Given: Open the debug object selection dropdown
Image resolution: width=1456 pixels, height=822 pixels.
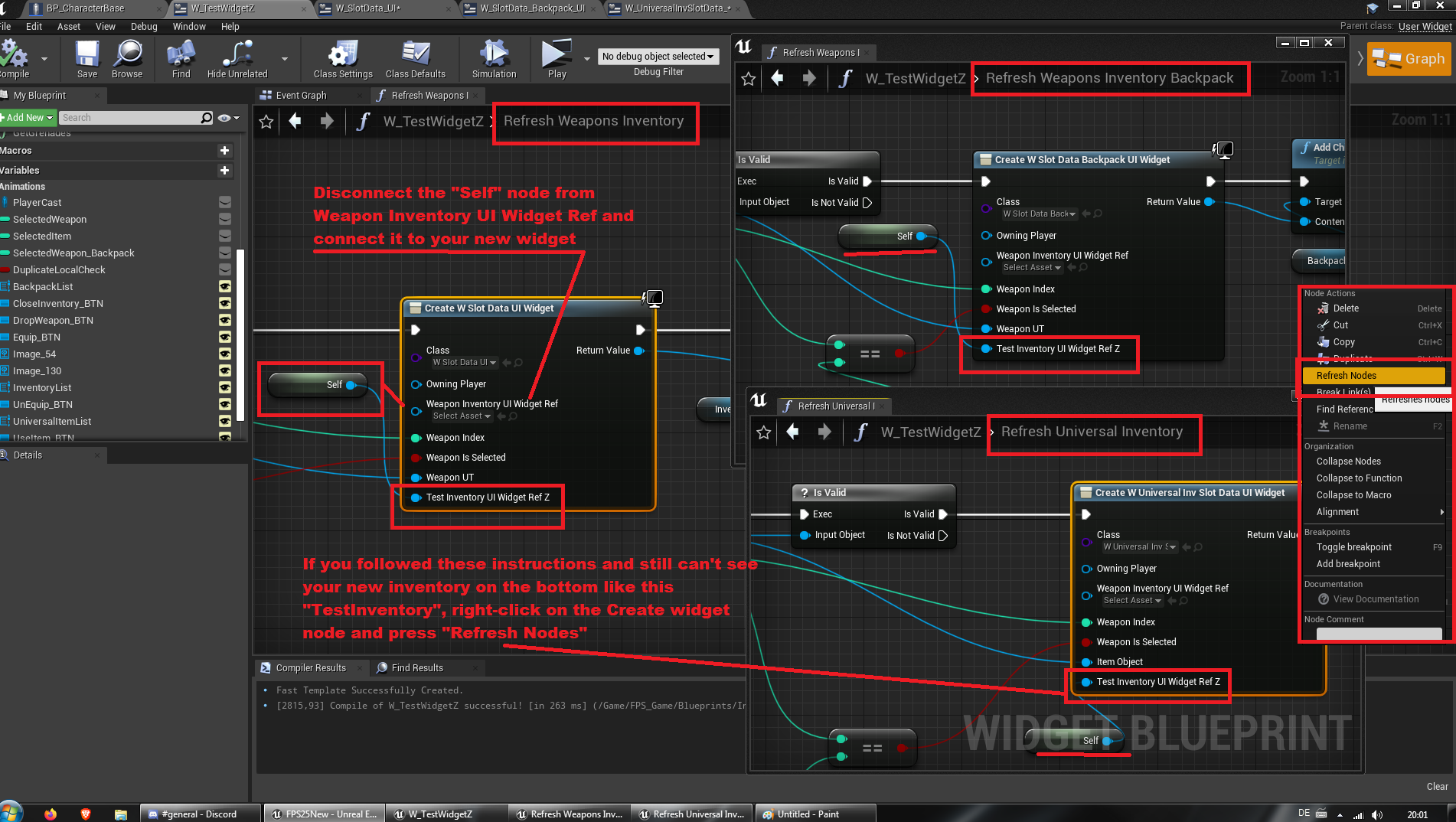Looking at the screenshot, I should pyautogui.click(x=658, y=57).
